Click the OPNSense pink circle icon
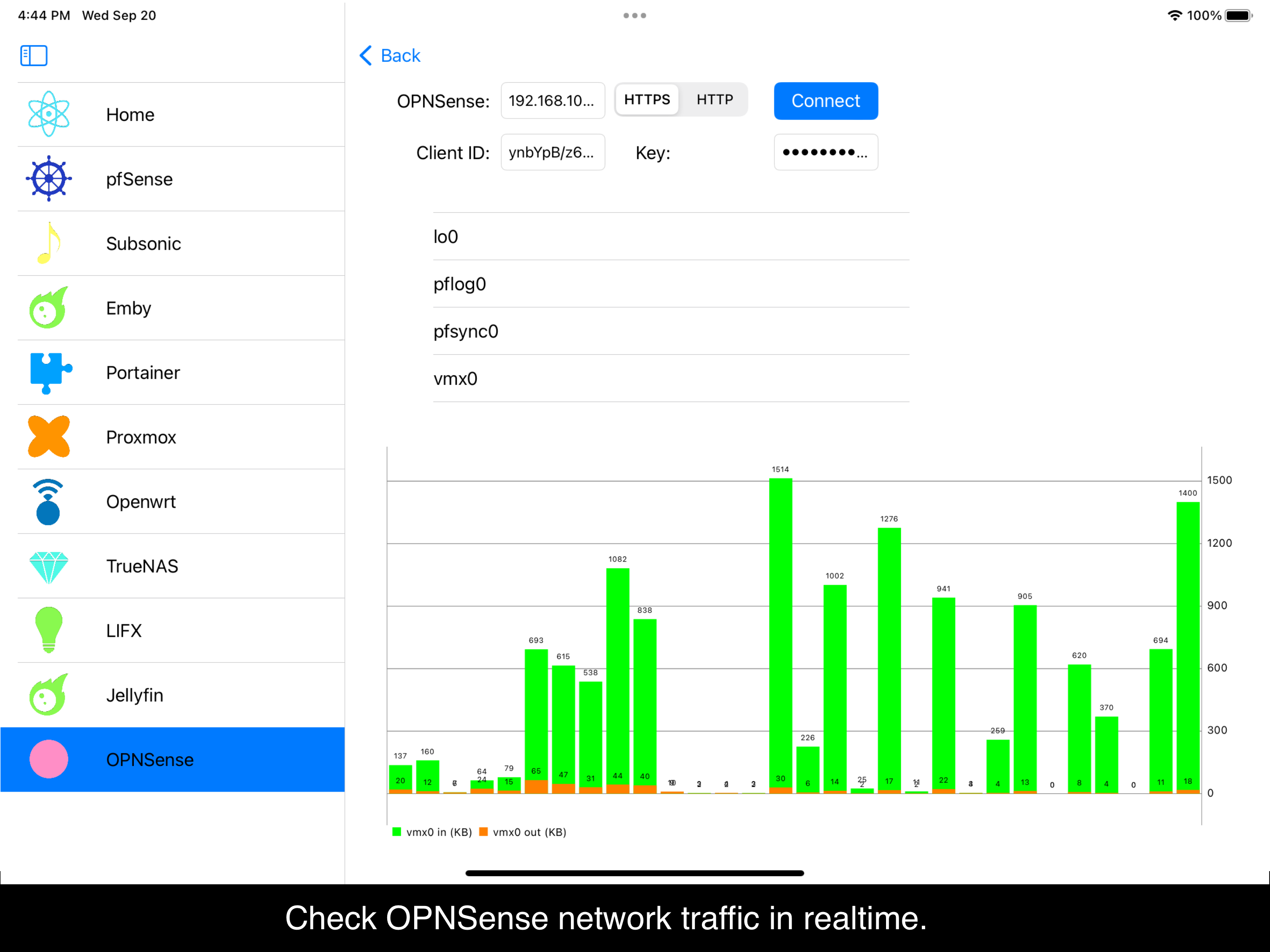 click(49, 759)
